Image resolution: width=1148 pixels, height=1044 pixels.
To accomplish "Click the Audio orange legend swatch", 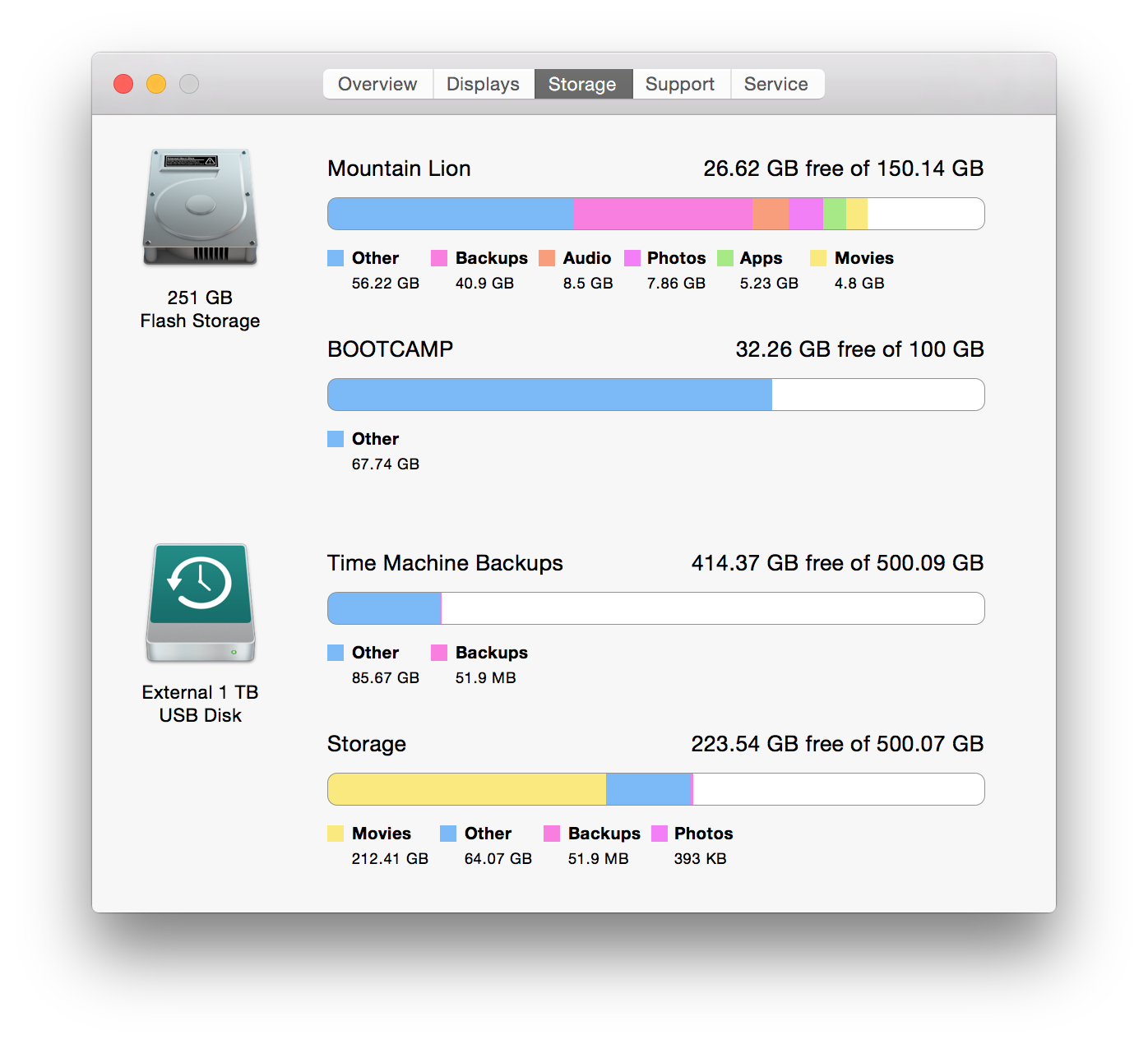I will pyautogui.click(x=547, y=258).
